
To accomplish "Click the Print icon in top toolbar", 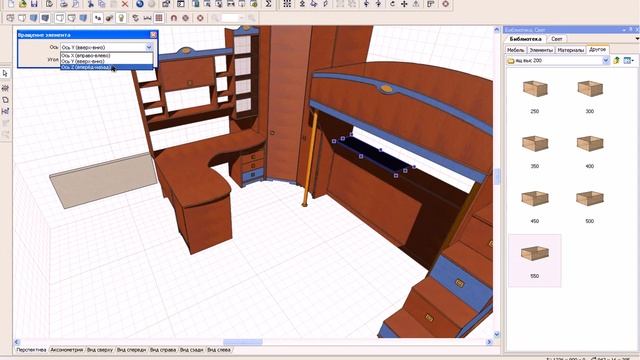I will coord(64,4).
